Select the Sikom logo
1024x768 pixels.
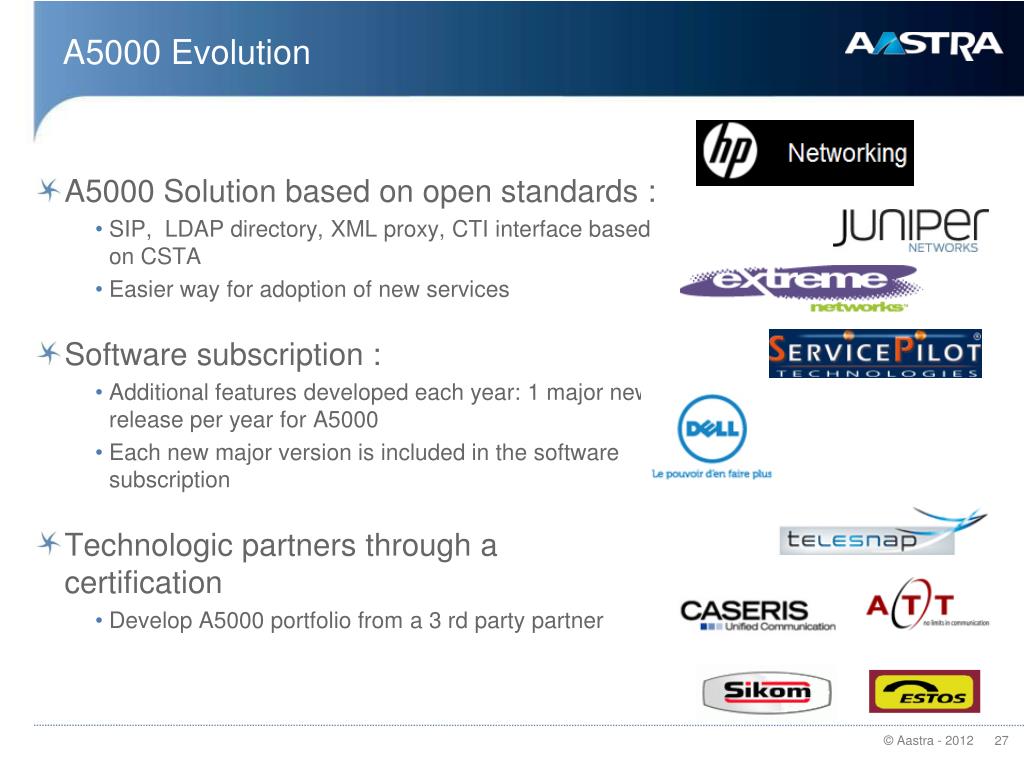point(767,692)
